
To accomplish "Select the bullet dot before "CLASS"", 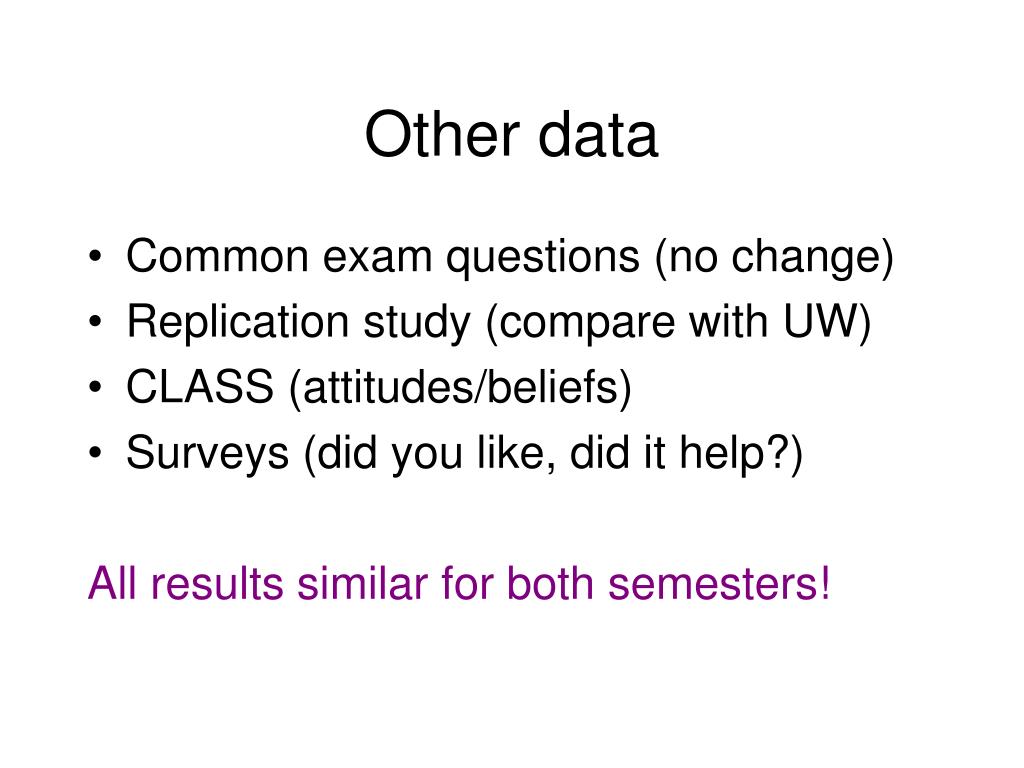I will [x=95, y=390].
